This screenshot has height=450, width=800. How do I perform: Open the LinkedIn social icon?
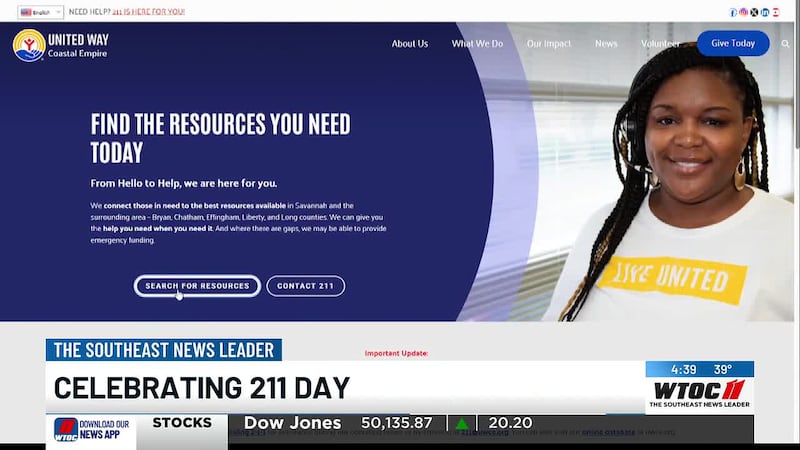765,12
